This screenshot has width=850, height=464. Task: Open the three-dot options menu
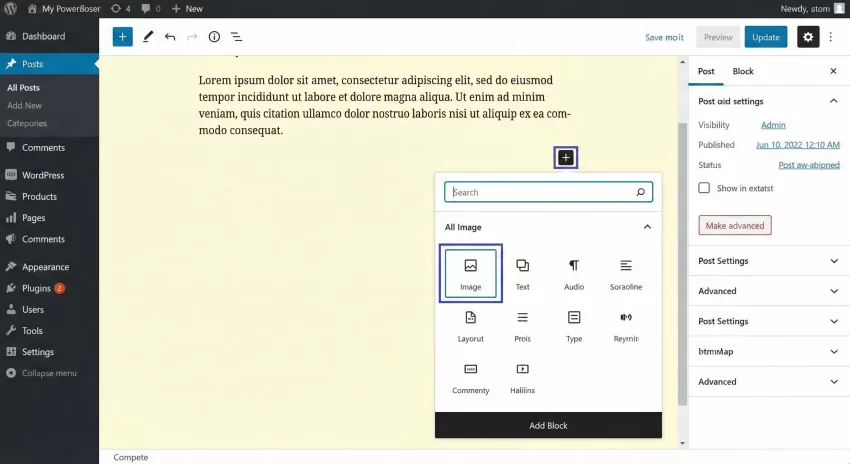(830, 37)
